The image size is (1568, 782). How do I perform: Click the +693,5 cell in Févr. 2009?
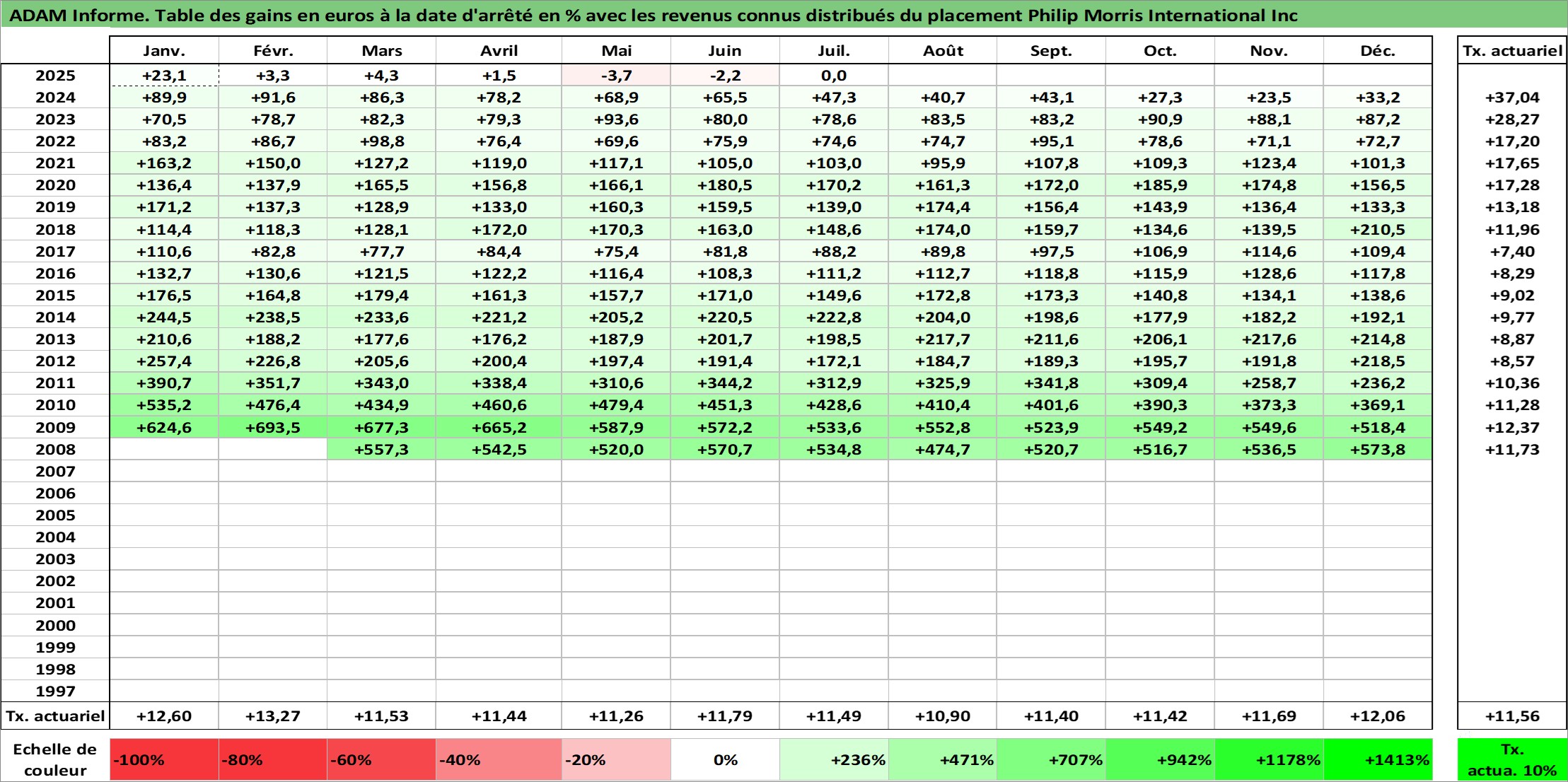pos(273,427)
